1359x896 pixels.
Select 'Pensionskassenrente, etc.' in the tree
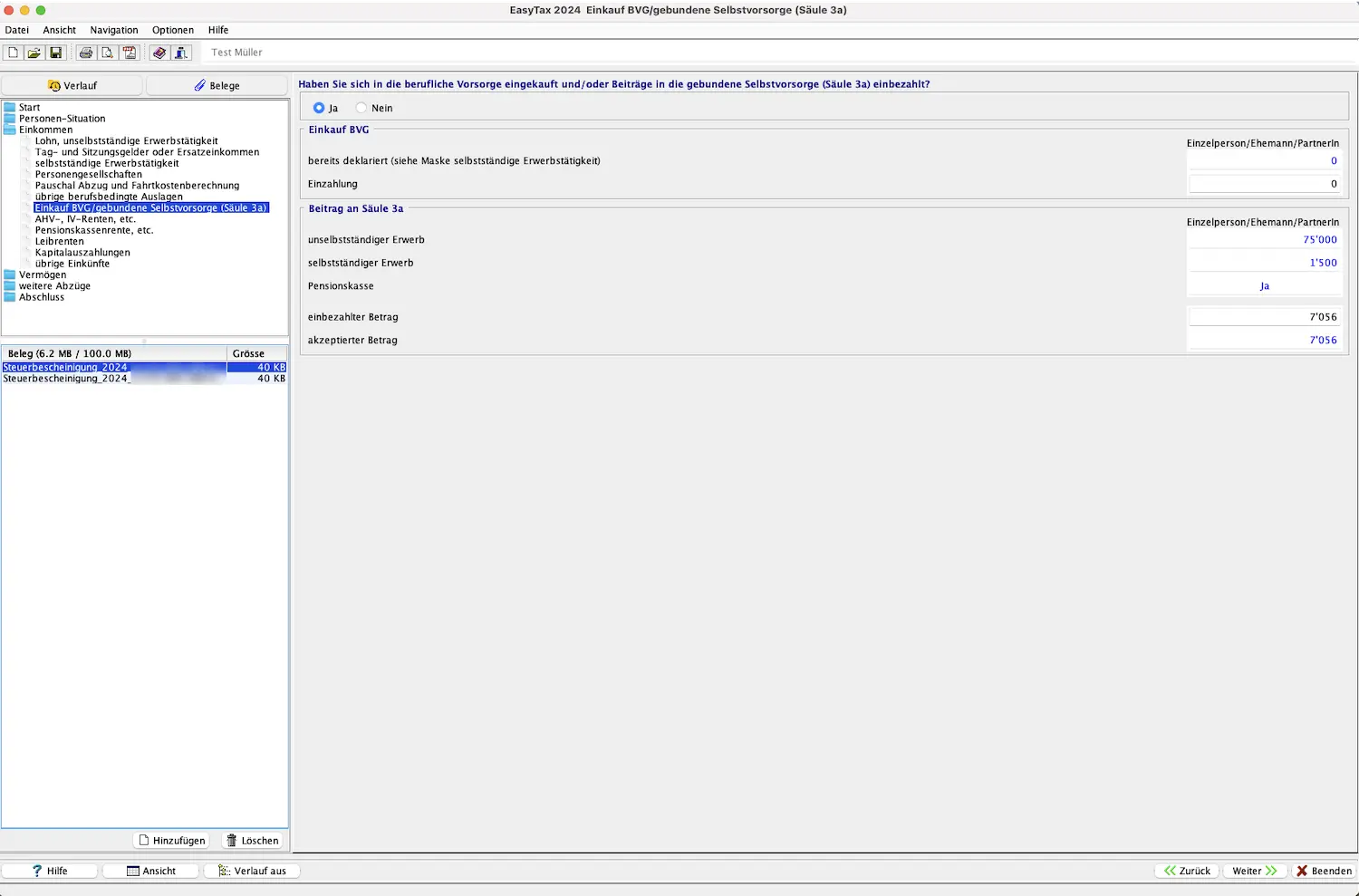click(94, 230)
